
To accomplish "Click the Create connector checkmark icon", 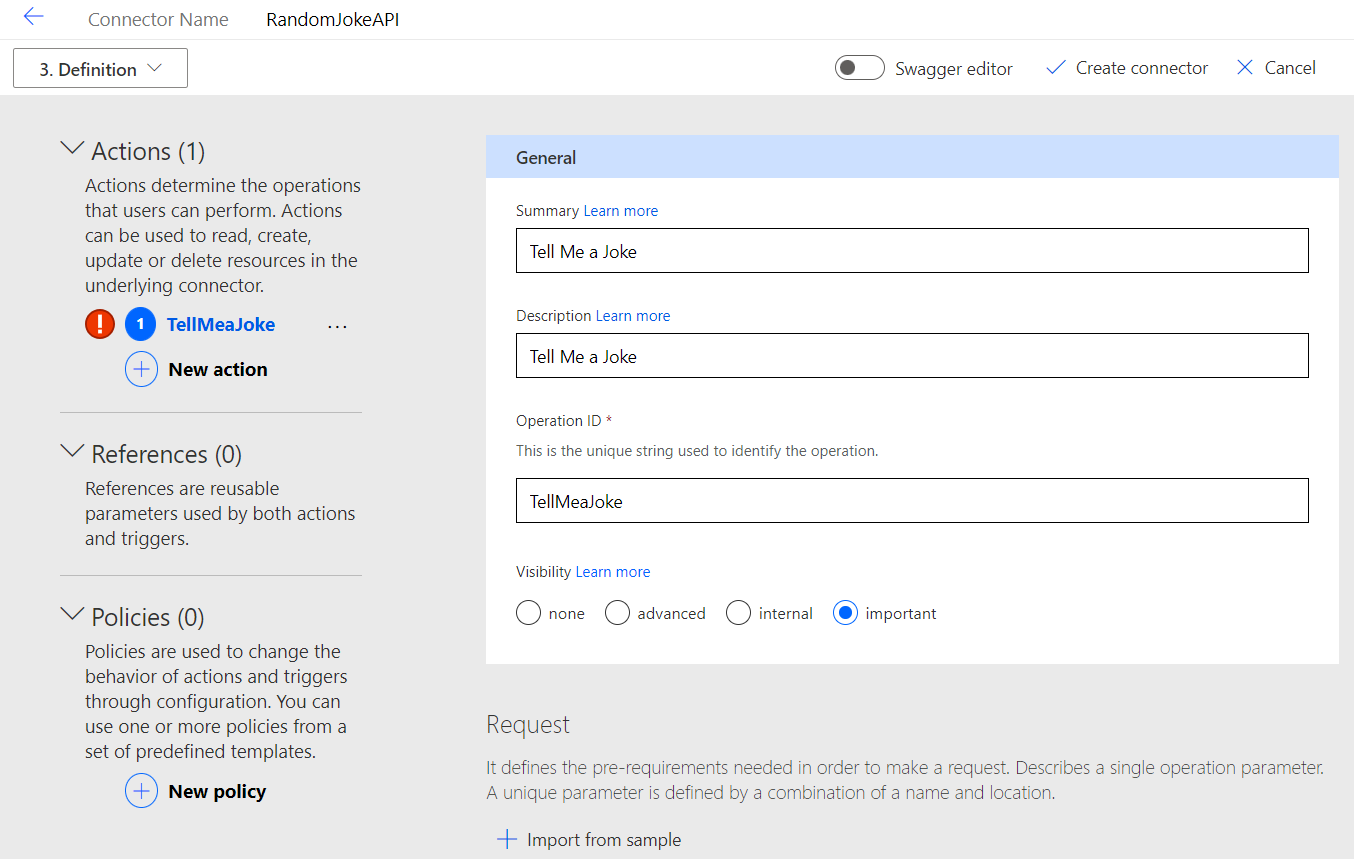I will [x=1055, y=68].
